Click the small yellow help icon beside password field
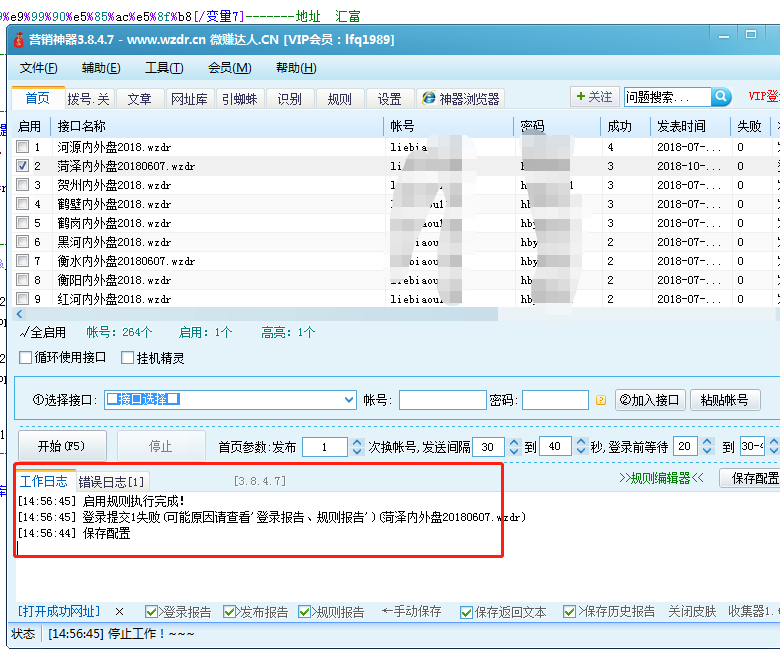 tap(601, 400)
